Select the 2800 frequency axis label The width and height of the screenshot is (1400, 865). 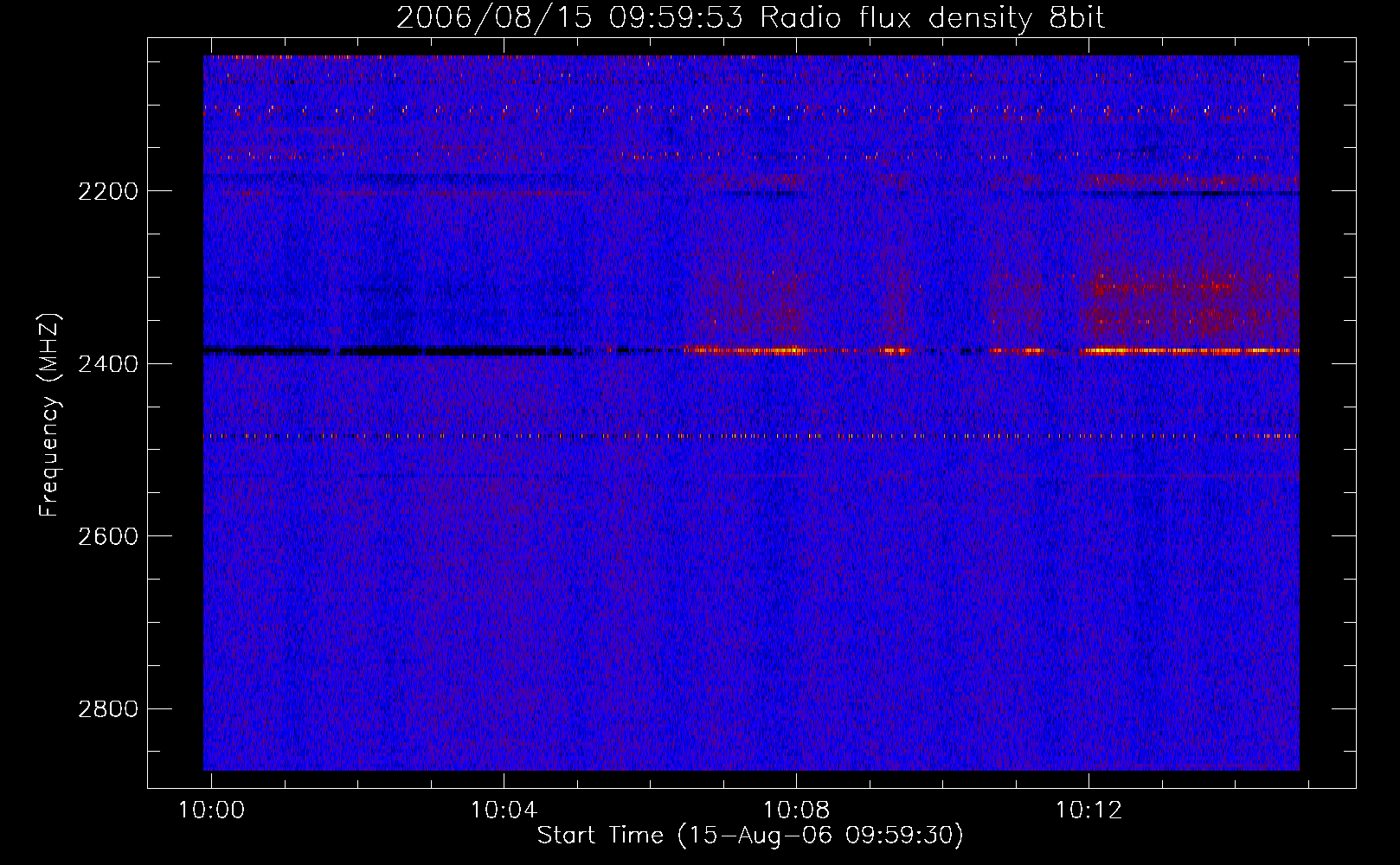(108, 709)
